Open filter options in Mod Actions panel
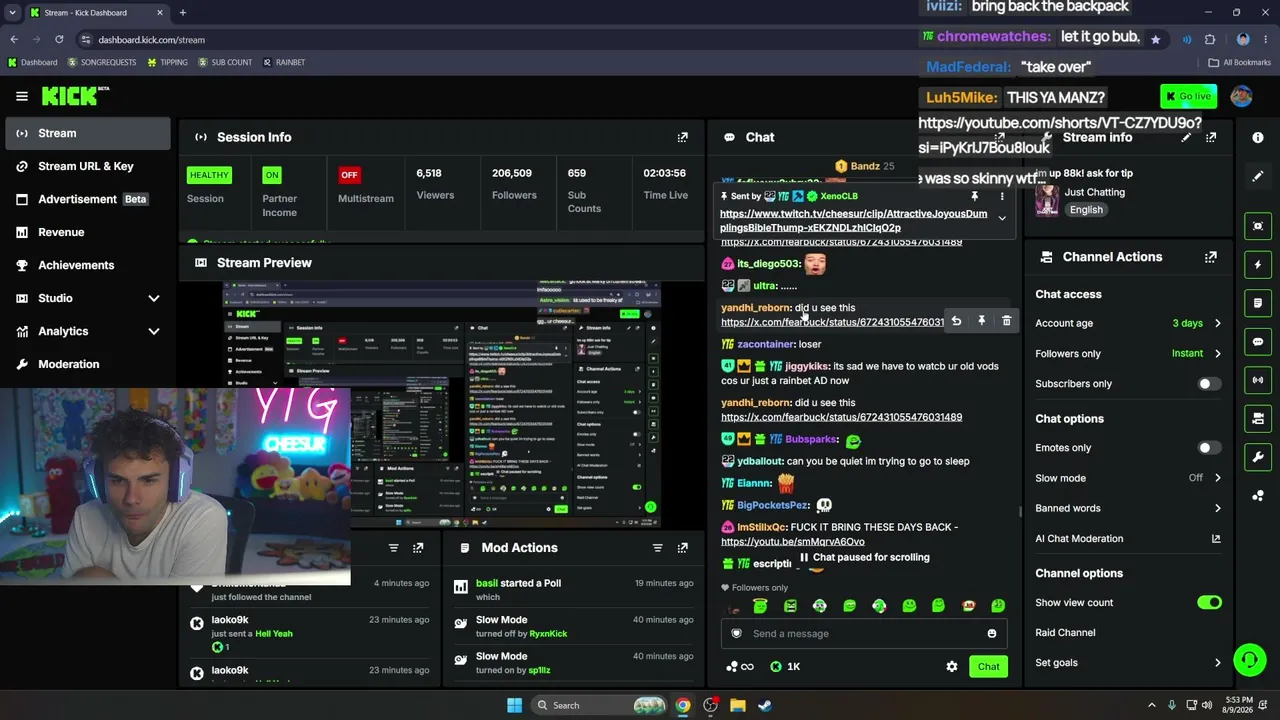Viewport: 1280px width, 720px height. pos(657,548)
